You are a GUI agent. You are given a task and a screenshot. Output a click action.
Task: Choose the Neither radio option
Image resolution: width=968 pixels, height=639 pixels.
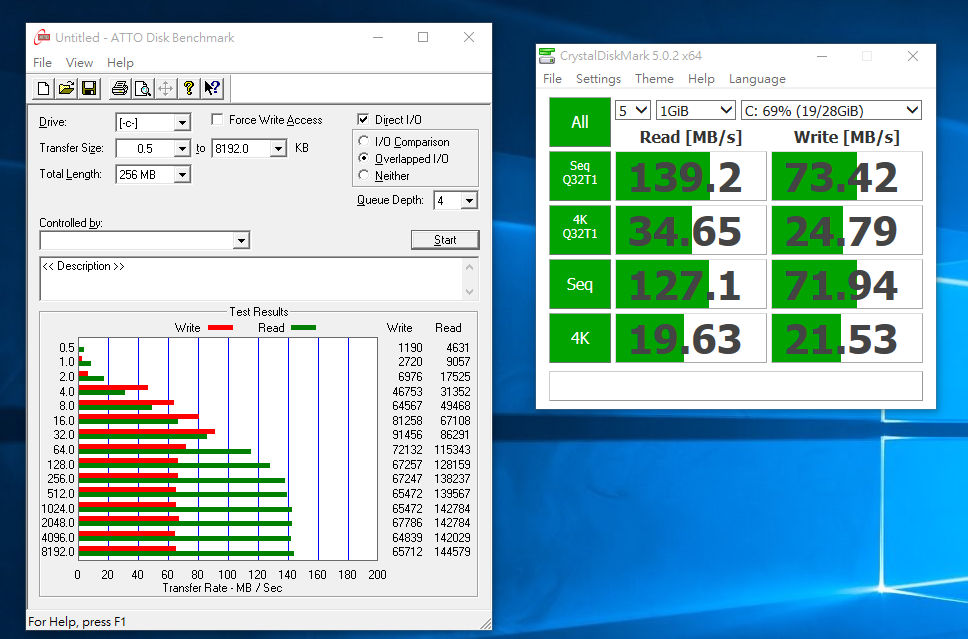click(364, 175)
